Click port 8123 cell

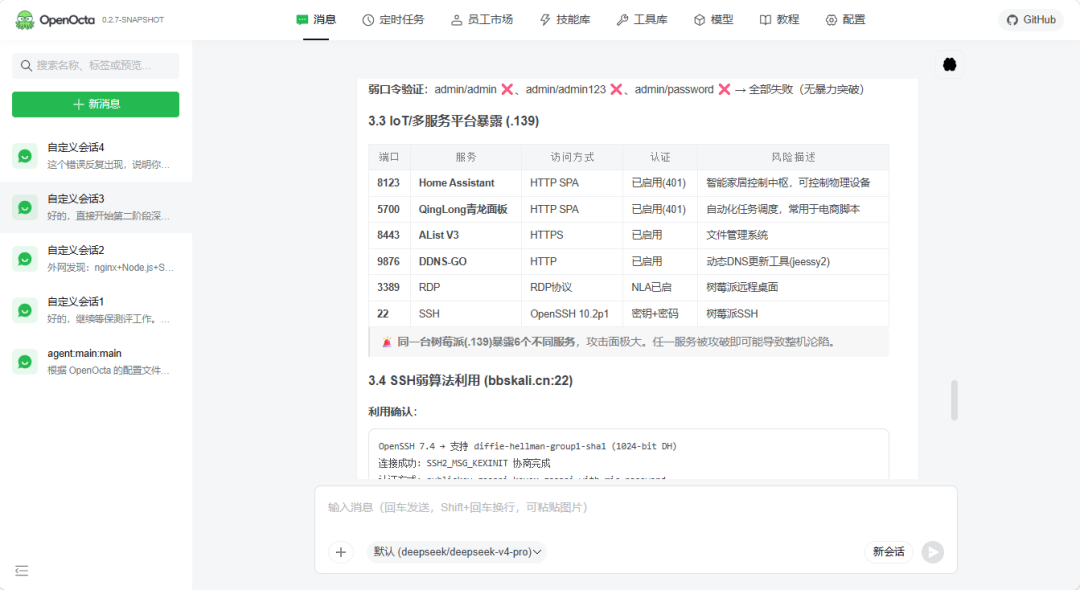coord(388,182)
